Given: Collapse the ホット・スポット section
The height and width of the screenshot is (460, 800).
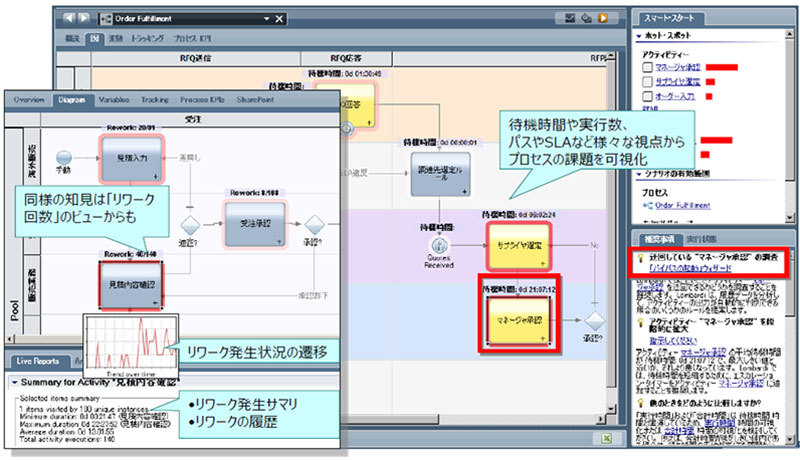Looking at the screenshot, I should click(639, 36).
